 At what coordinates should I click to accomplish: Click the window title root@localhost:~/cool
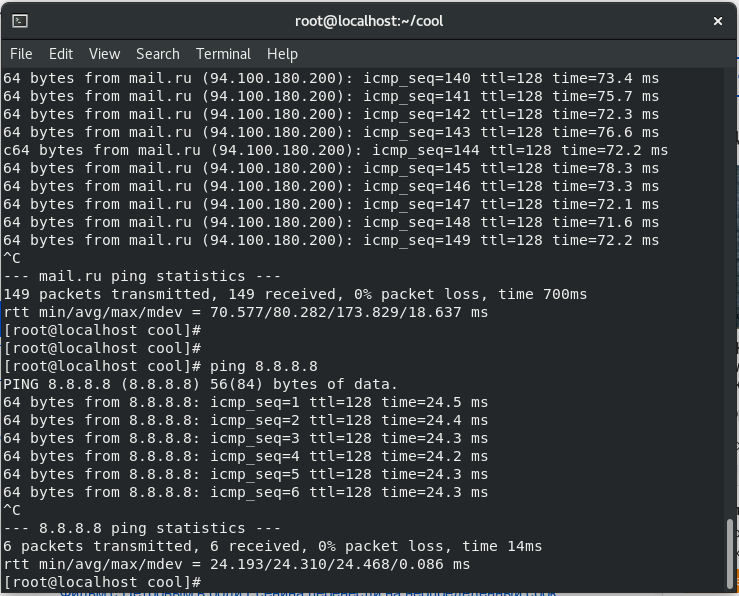369,21
